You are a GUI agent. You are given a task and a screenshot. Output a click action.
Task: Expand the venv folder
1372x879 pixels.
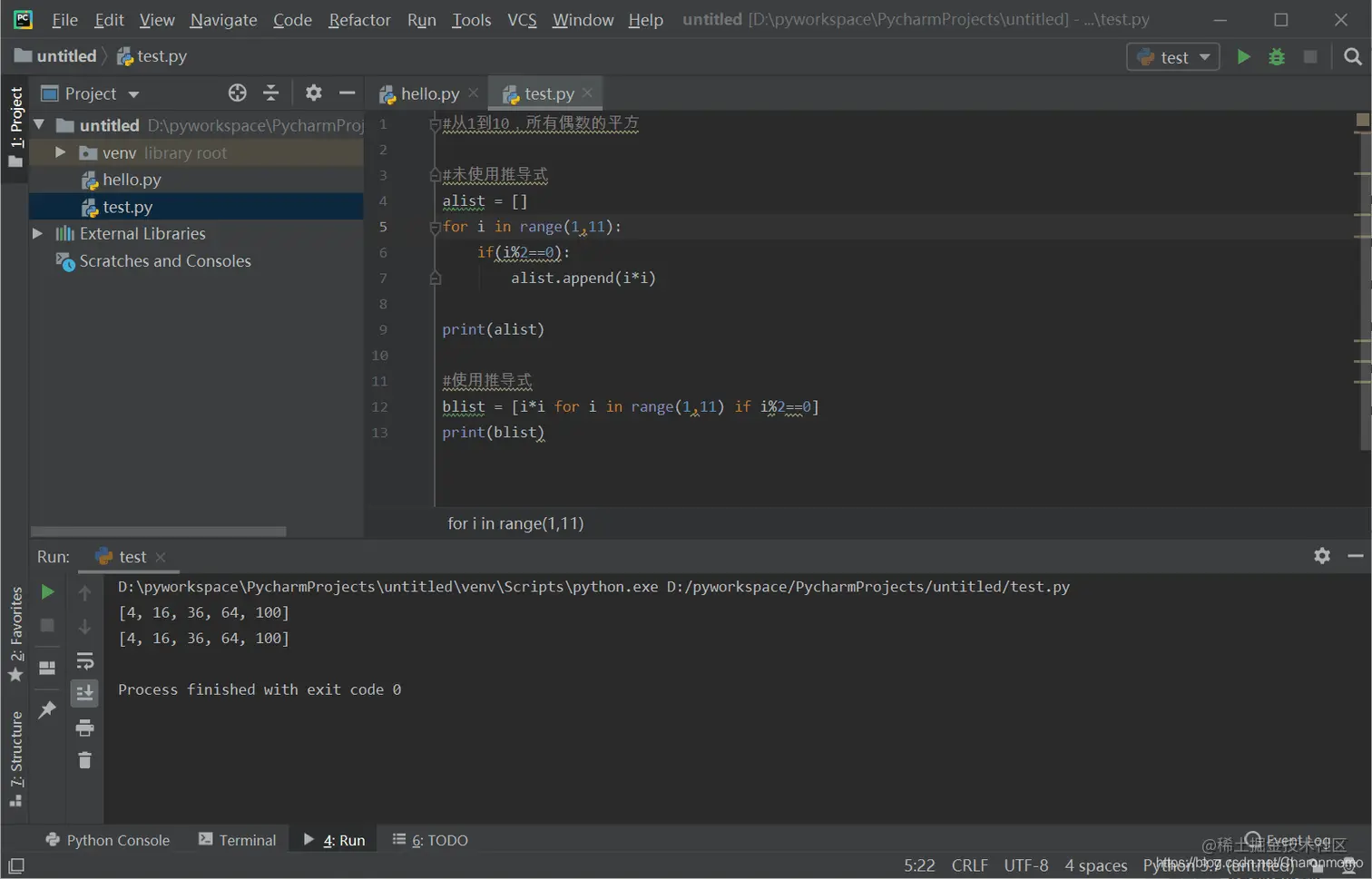click(61, 152)
